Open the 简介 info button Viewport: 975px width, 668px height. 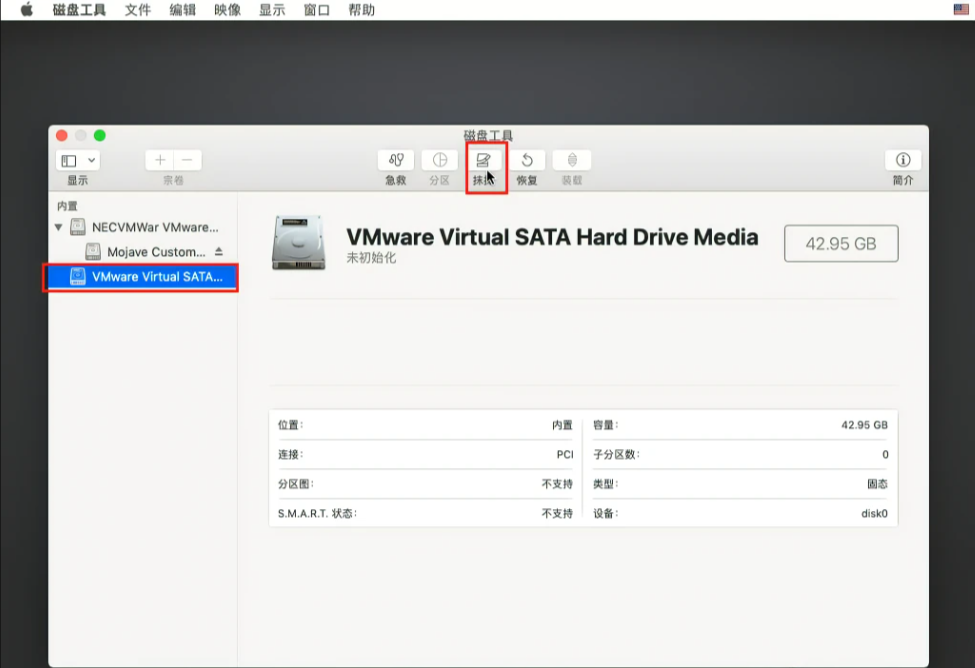[x=903, y=160]
